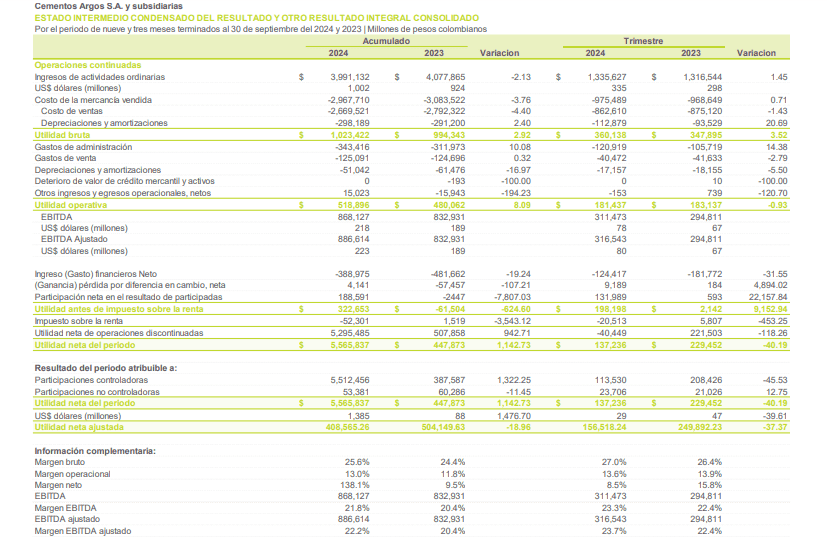Click the operating profit value '480,062'

449,205
